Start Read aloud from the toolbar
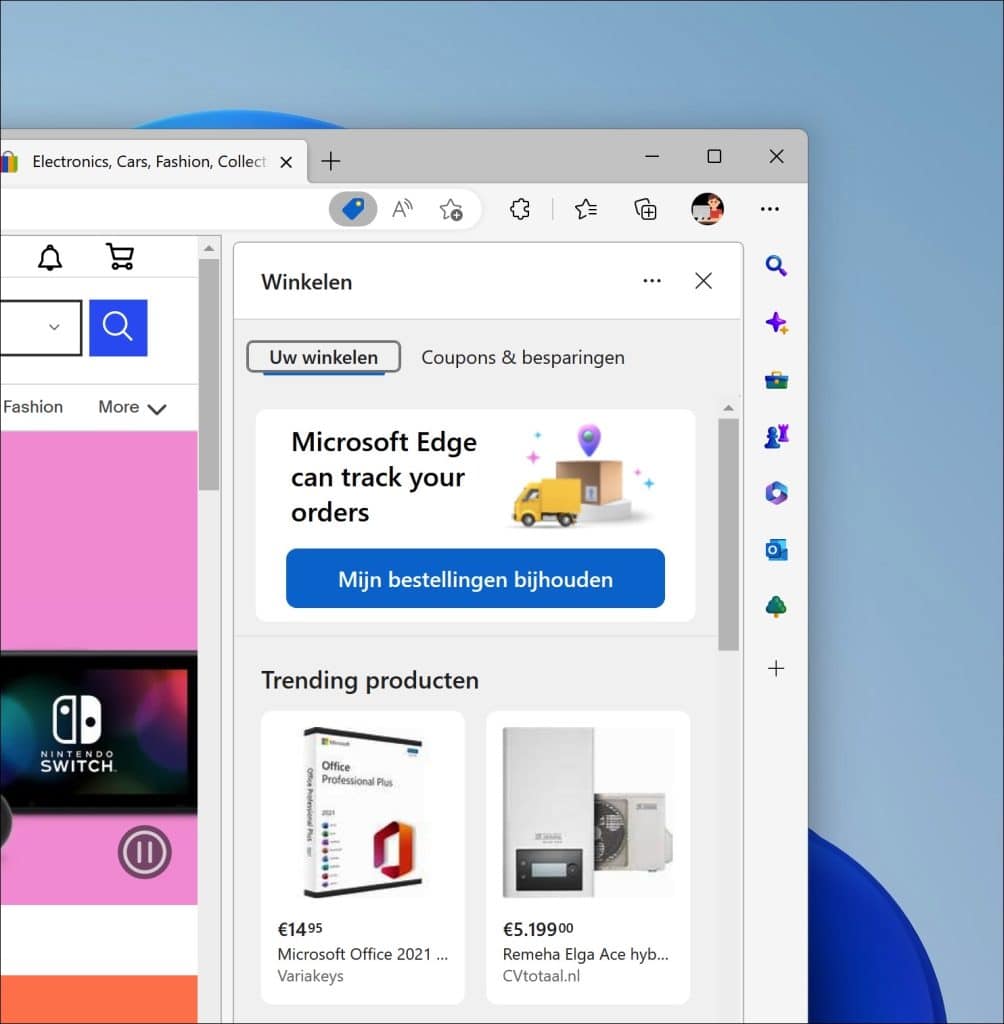This screenshot has width=1004, height=1024. click(402, 208)
